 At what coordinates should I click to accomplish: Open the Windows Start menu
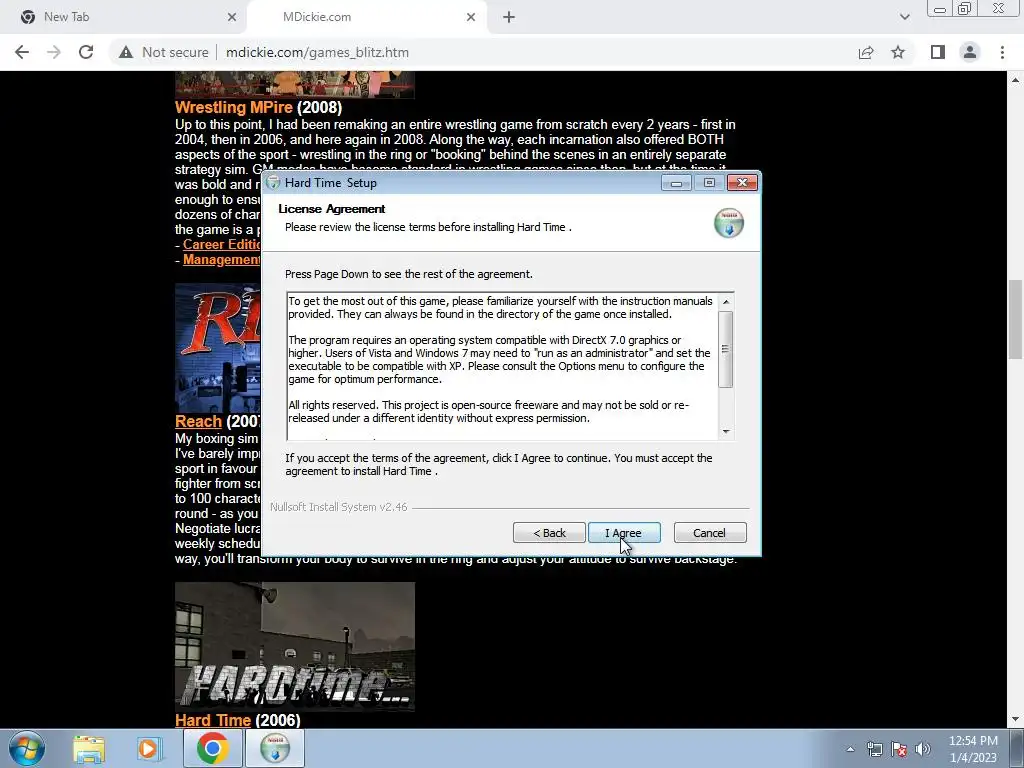(x=26, y=748)
